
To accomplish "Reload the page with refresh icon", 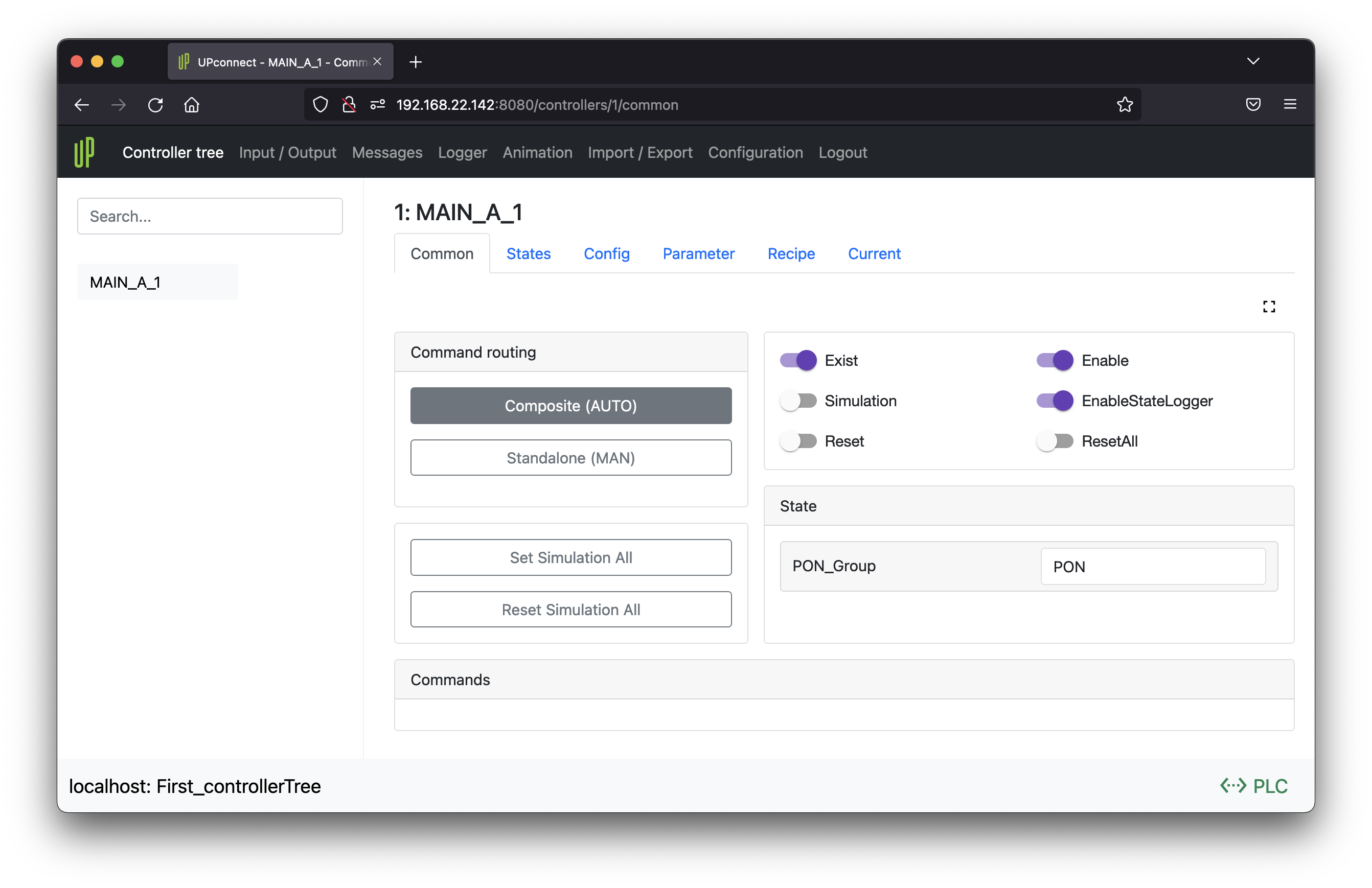I will (x=155, y=105).
